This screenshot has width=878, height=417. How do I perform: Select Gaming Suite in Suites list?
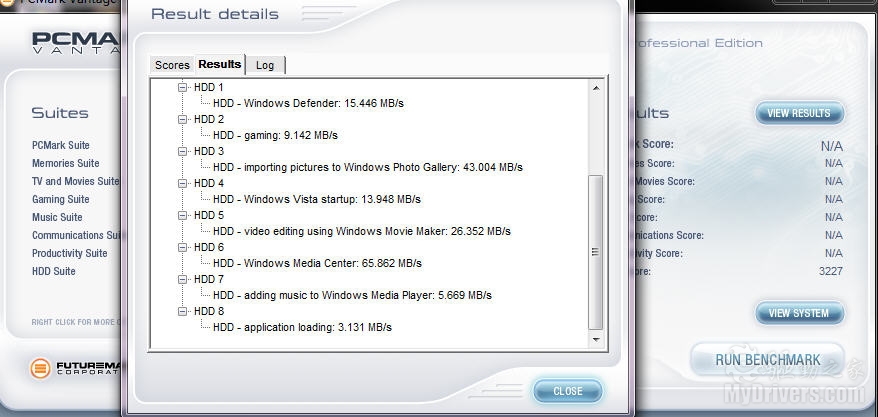tap(60, 199)
